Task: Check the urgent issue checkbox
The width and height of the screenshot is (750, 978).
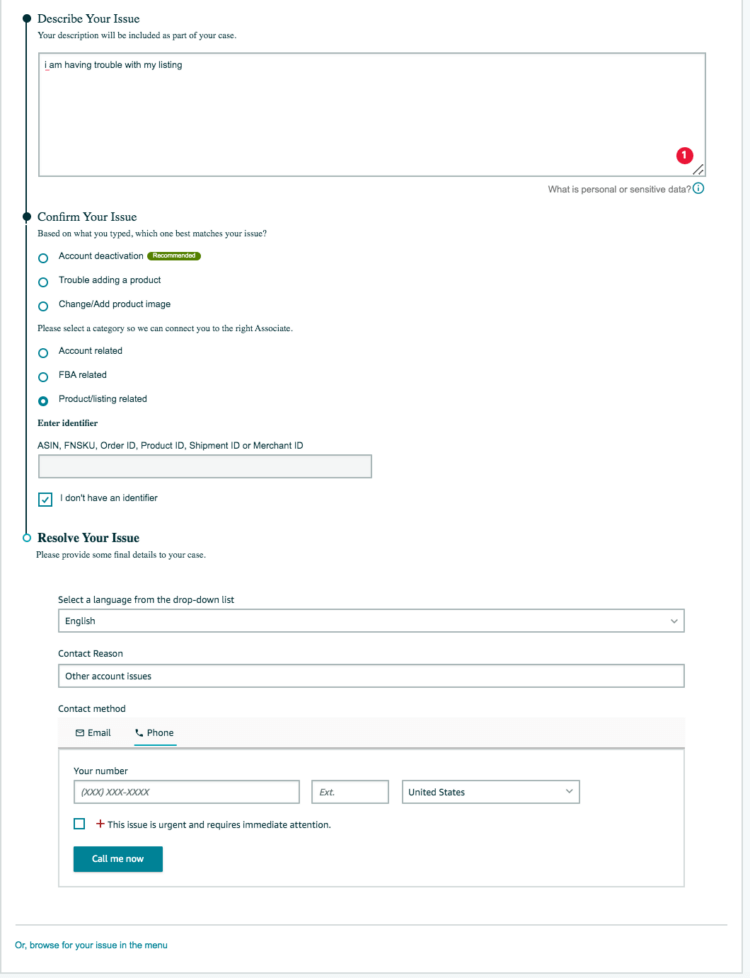Action: coord(79,824)
